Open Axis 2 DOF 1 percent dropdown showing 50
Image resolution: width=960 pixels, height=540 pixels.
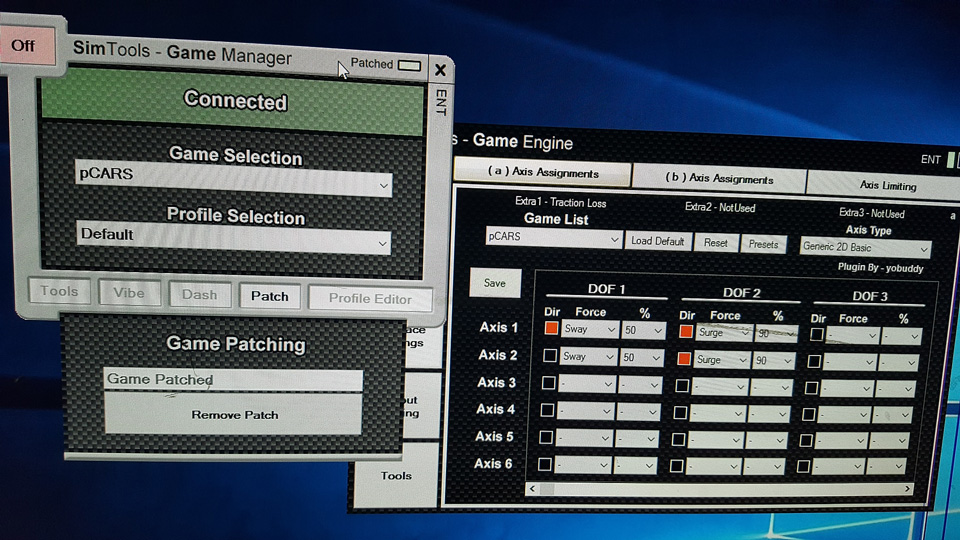(x=641, y=358)
